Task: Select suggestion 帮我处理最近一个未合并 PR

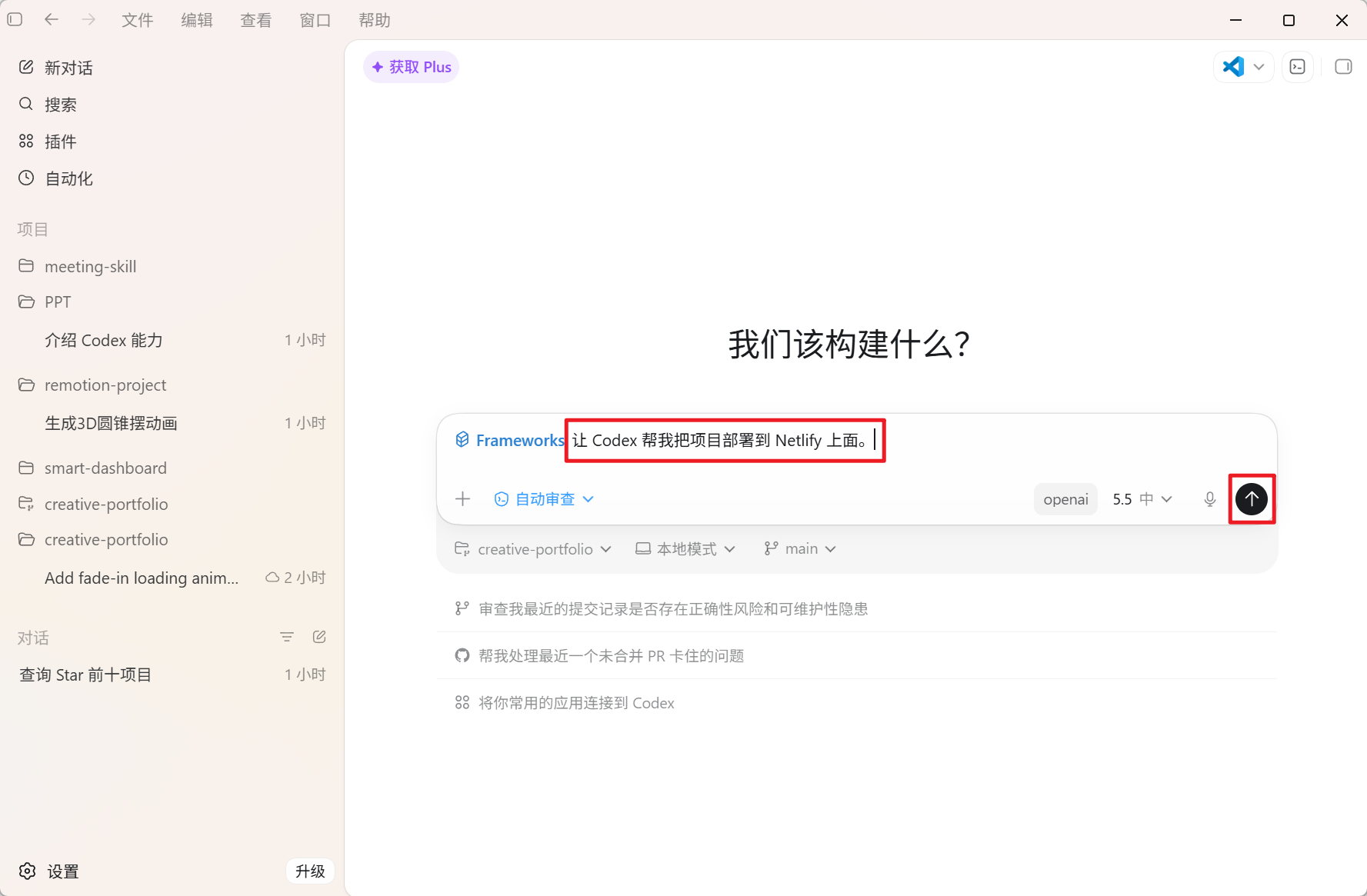Action: [857, 655]
